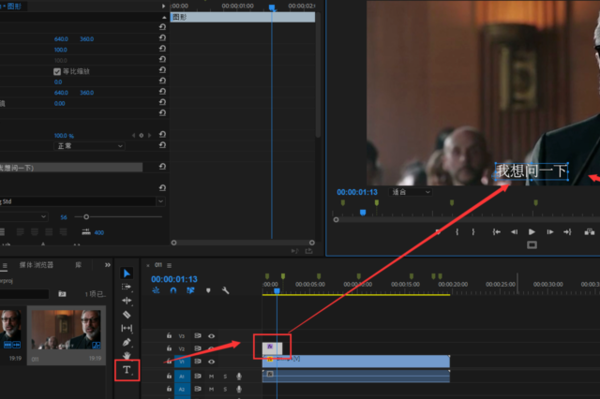This screenshot has height=399, width=600.
Task: Select the Ripple Edit tool
Action: pyautogui.click(x=127, y=301)
